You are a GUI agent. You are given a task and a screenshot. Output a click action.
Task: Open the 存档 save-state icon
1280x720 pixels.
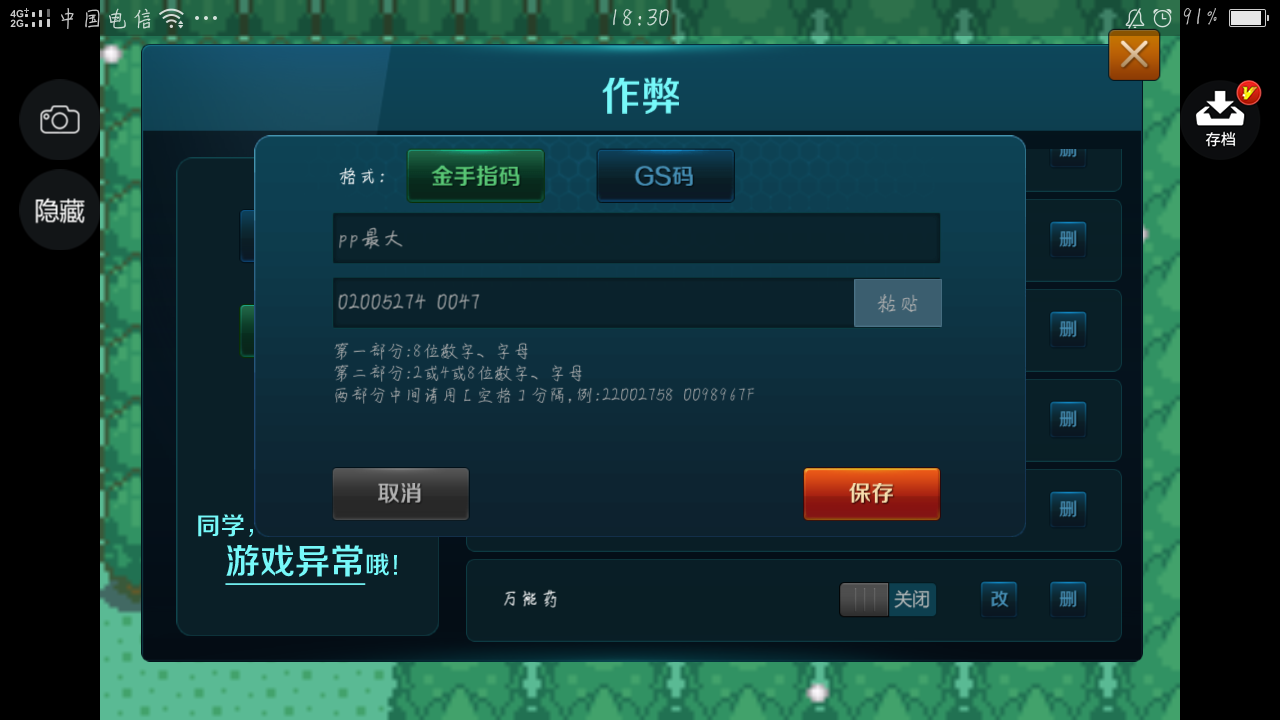point(1220,120)
